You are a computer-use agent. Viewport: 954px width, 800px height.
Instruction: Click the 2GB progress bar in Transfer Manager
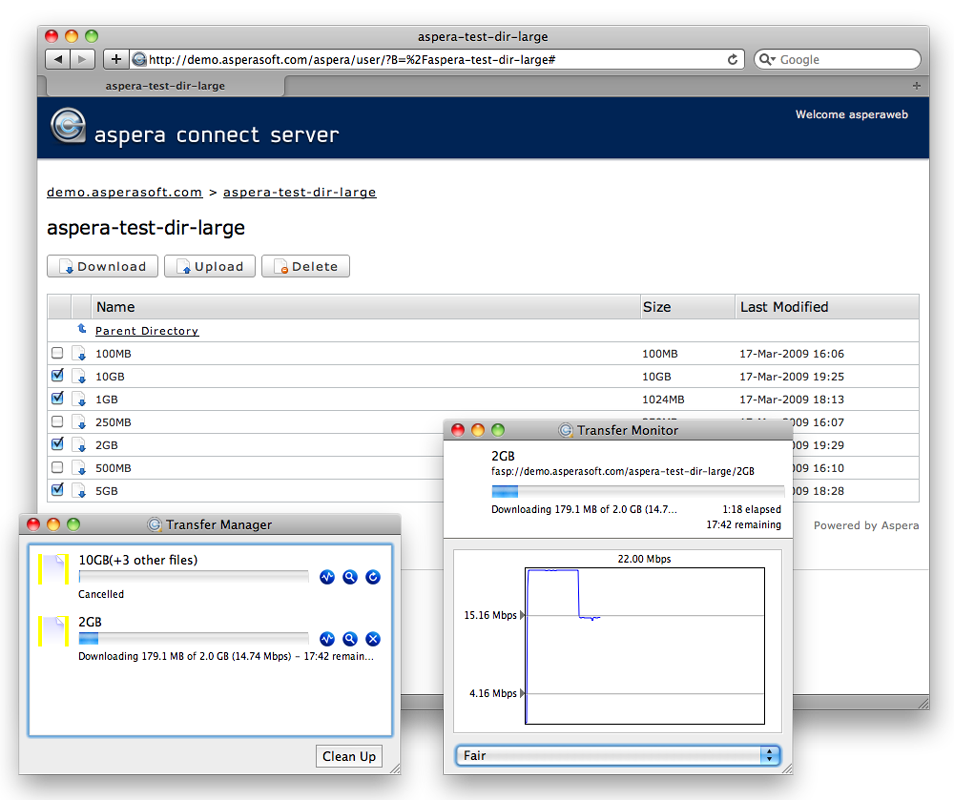tap(193, 639)
